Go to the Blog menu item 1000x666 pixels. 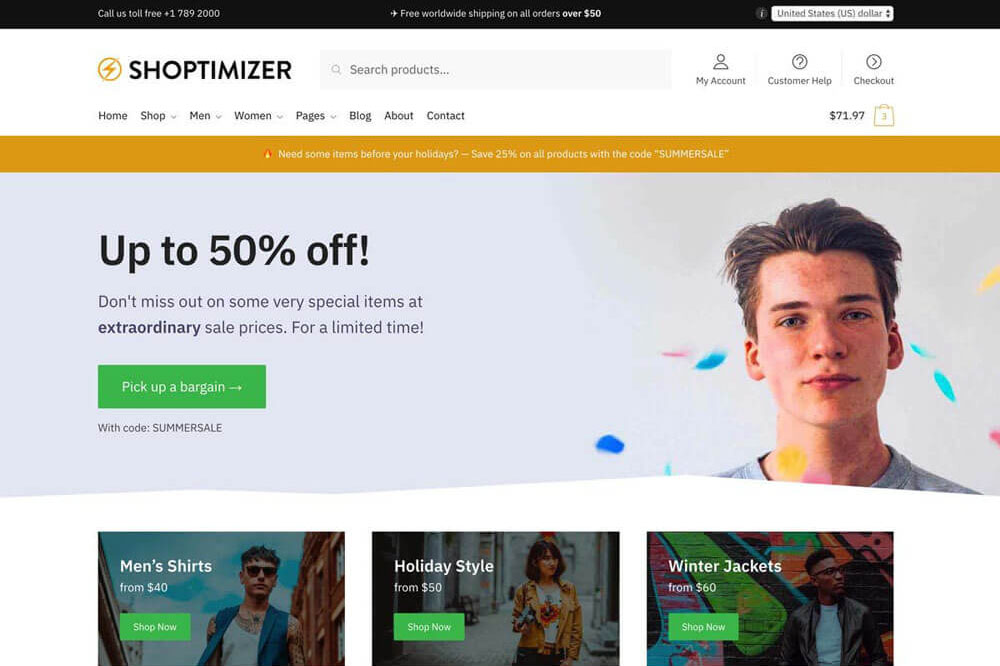360,115
